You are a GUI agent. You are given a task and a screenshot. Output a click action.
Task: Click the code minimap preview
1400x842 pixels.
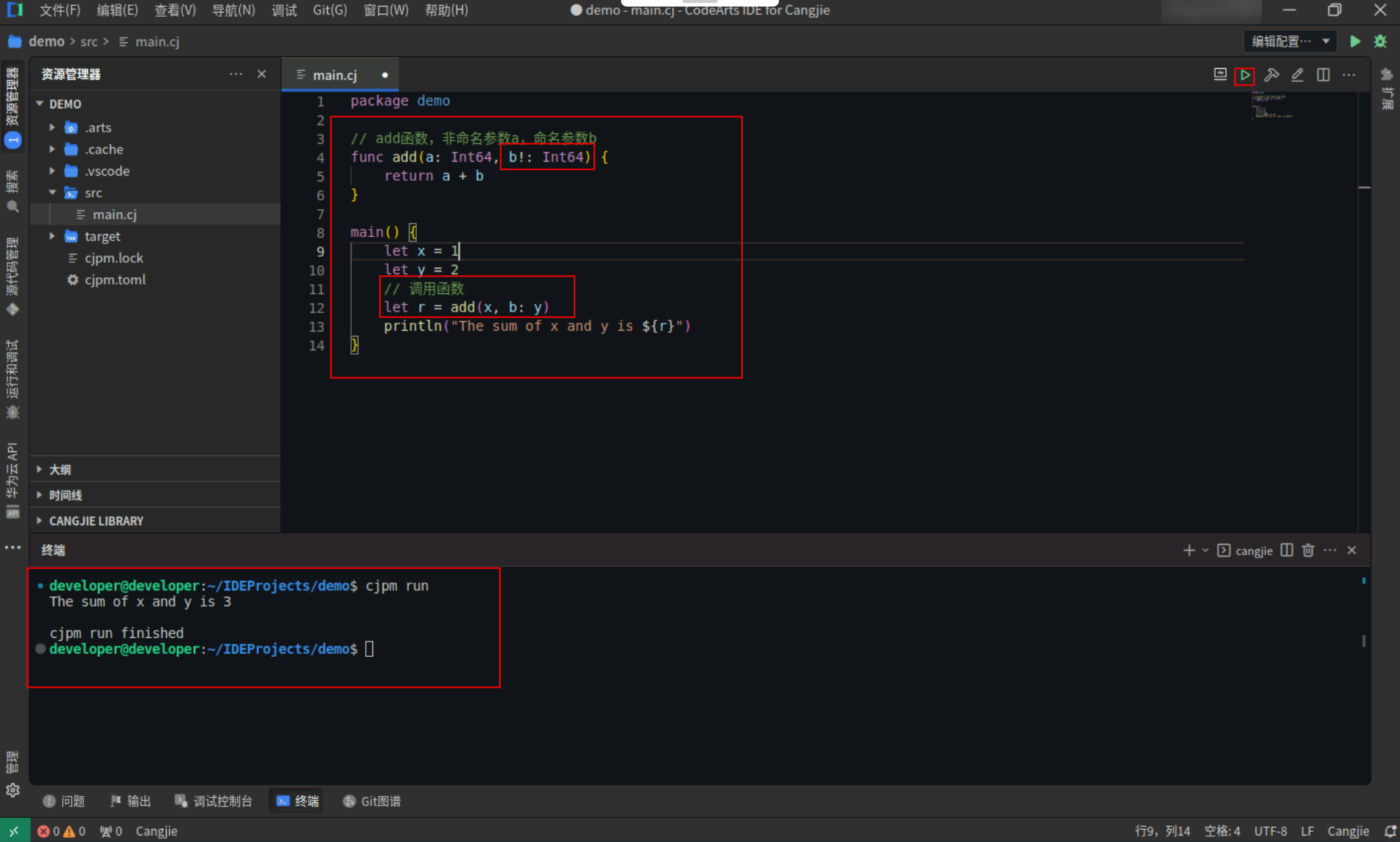click(x=1271, y=105)
